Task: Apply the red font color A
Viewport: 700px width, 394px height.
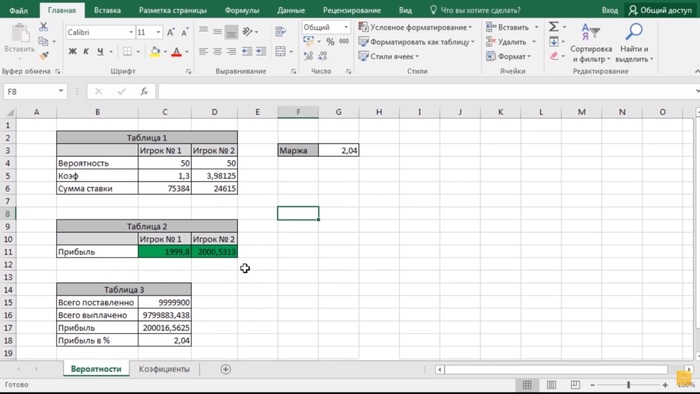Action: click(x=177, y=52)
